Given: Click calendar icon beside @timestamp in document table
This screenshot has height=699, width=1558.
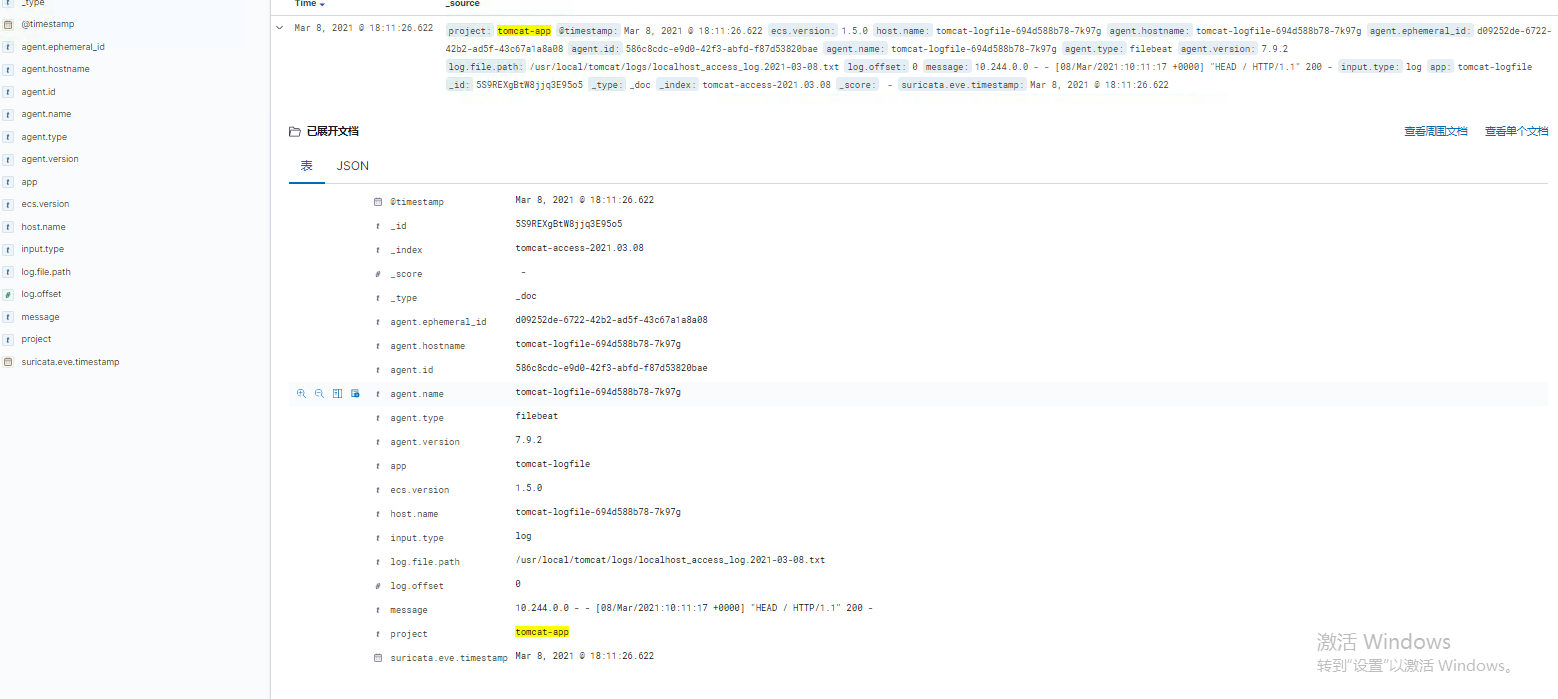Looking at the screenshot, I should (378, 202).
